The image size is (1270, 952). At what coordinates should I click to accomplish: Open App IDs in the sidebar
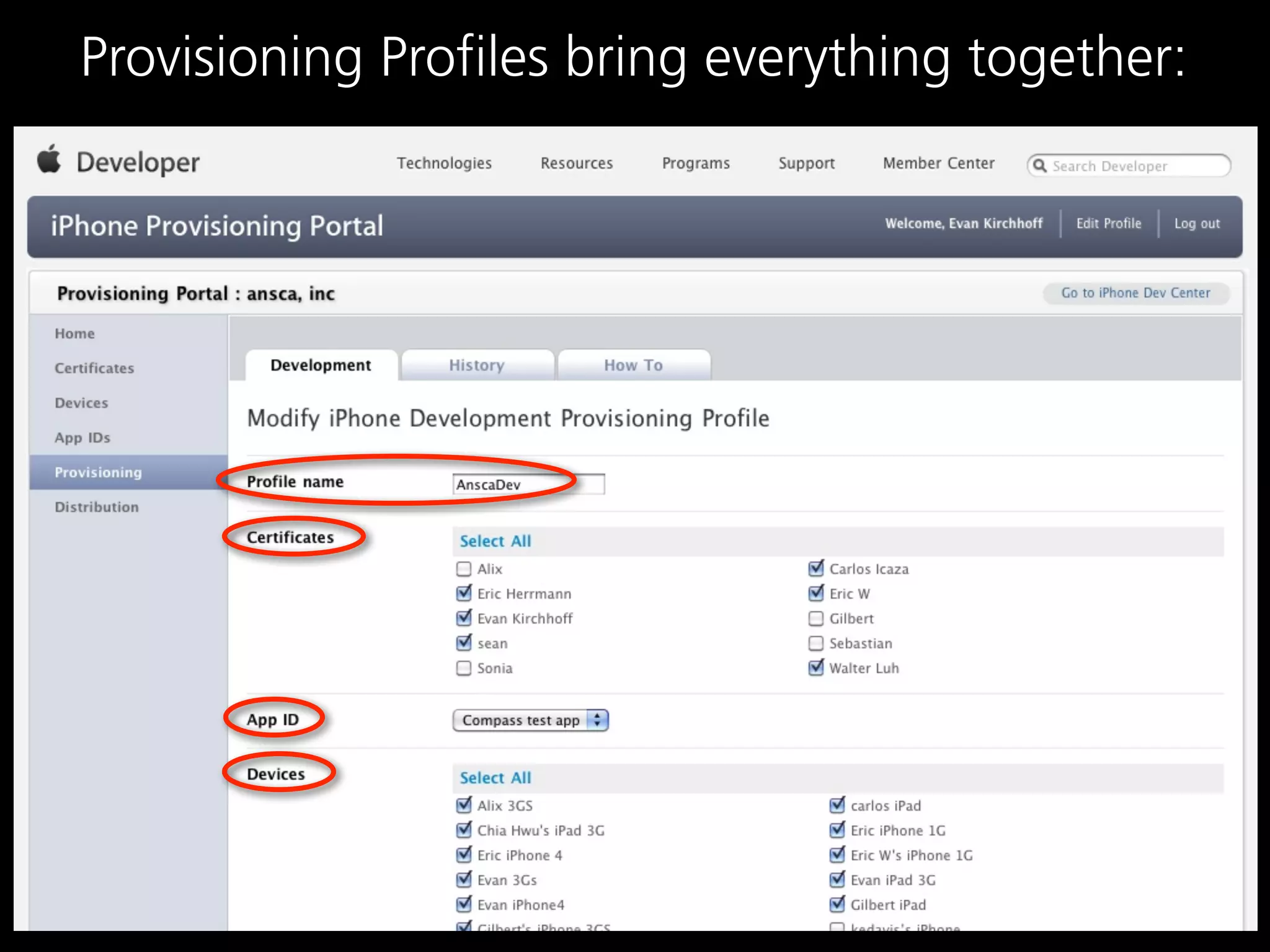pos(82,438)
